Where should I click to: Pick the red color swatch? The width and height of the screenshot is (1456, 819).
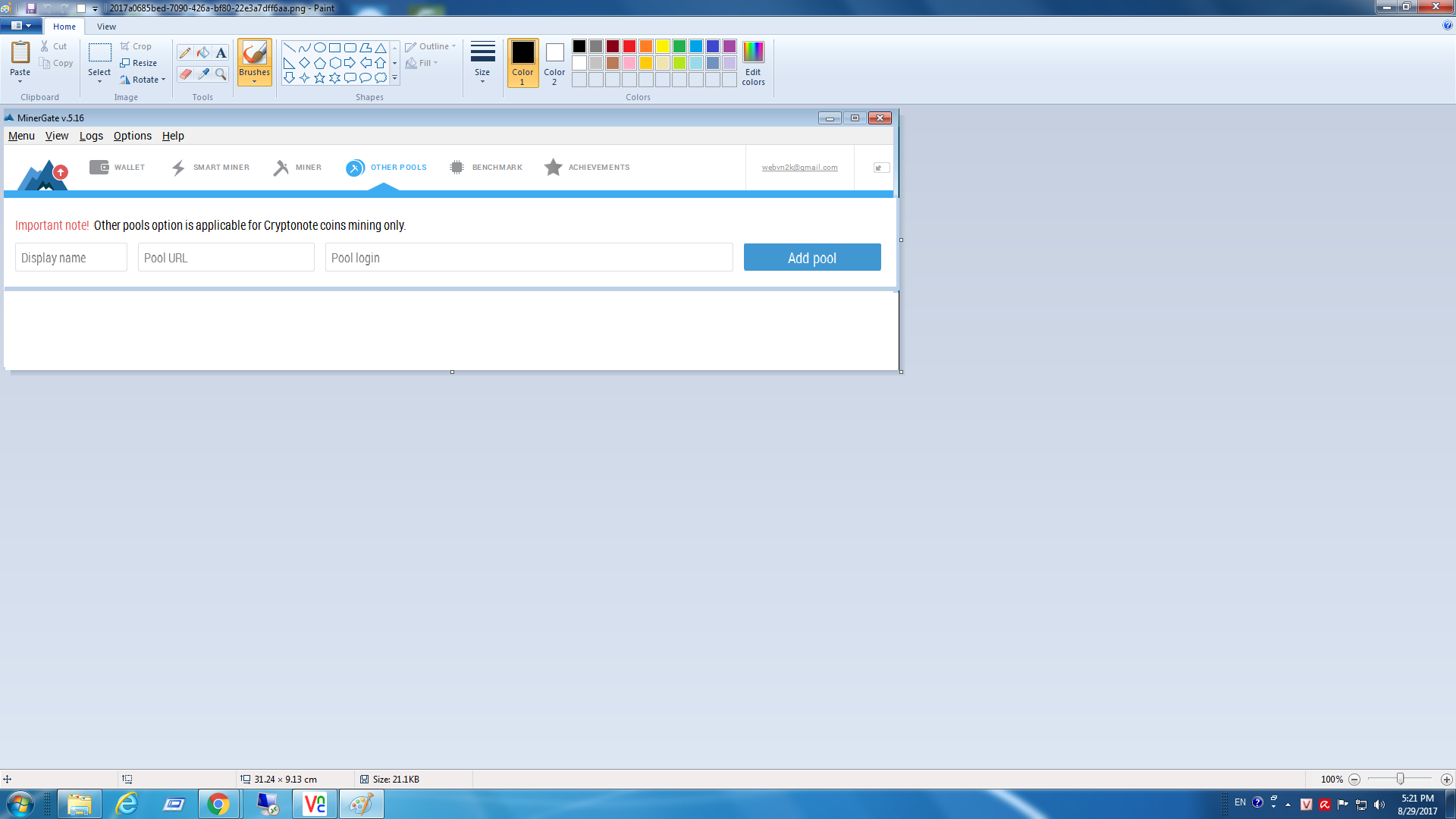pos(629,47)
